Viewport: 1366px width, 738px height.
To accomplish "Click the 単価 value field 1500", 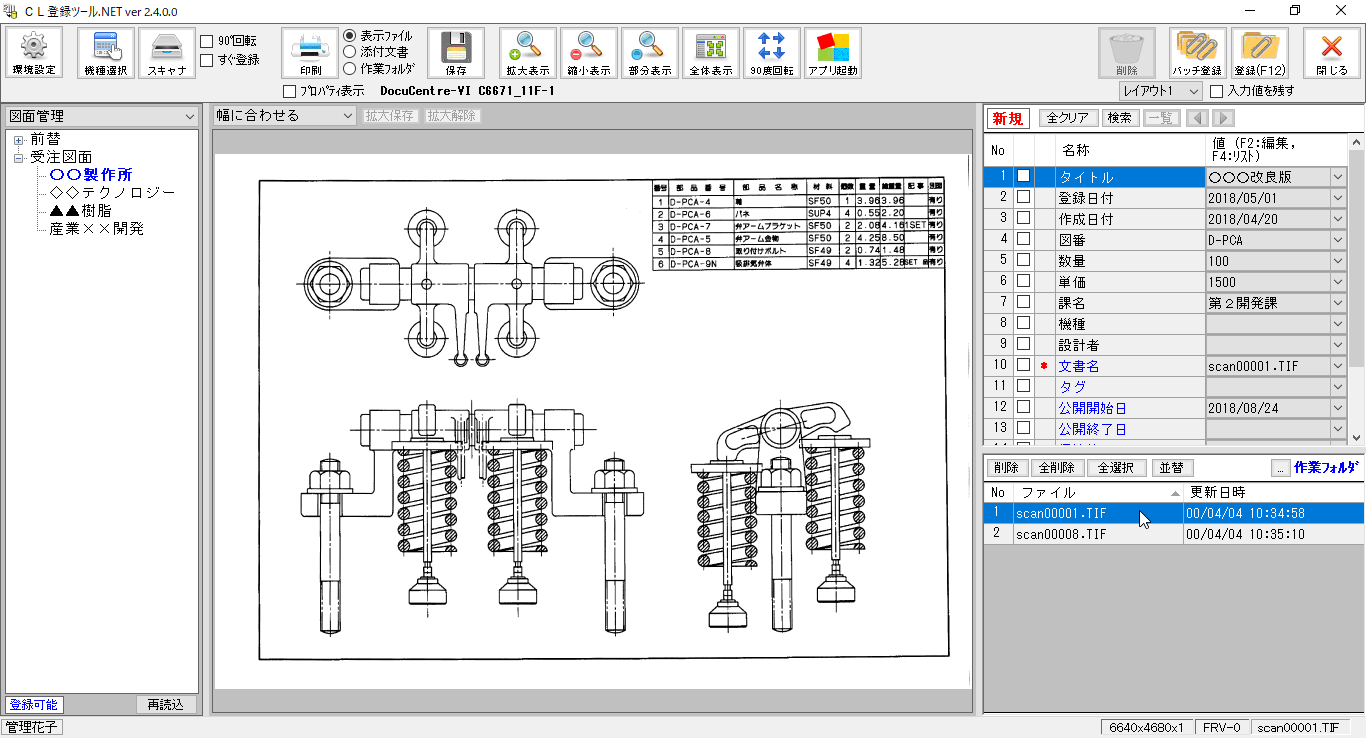I will [1268, 281].
